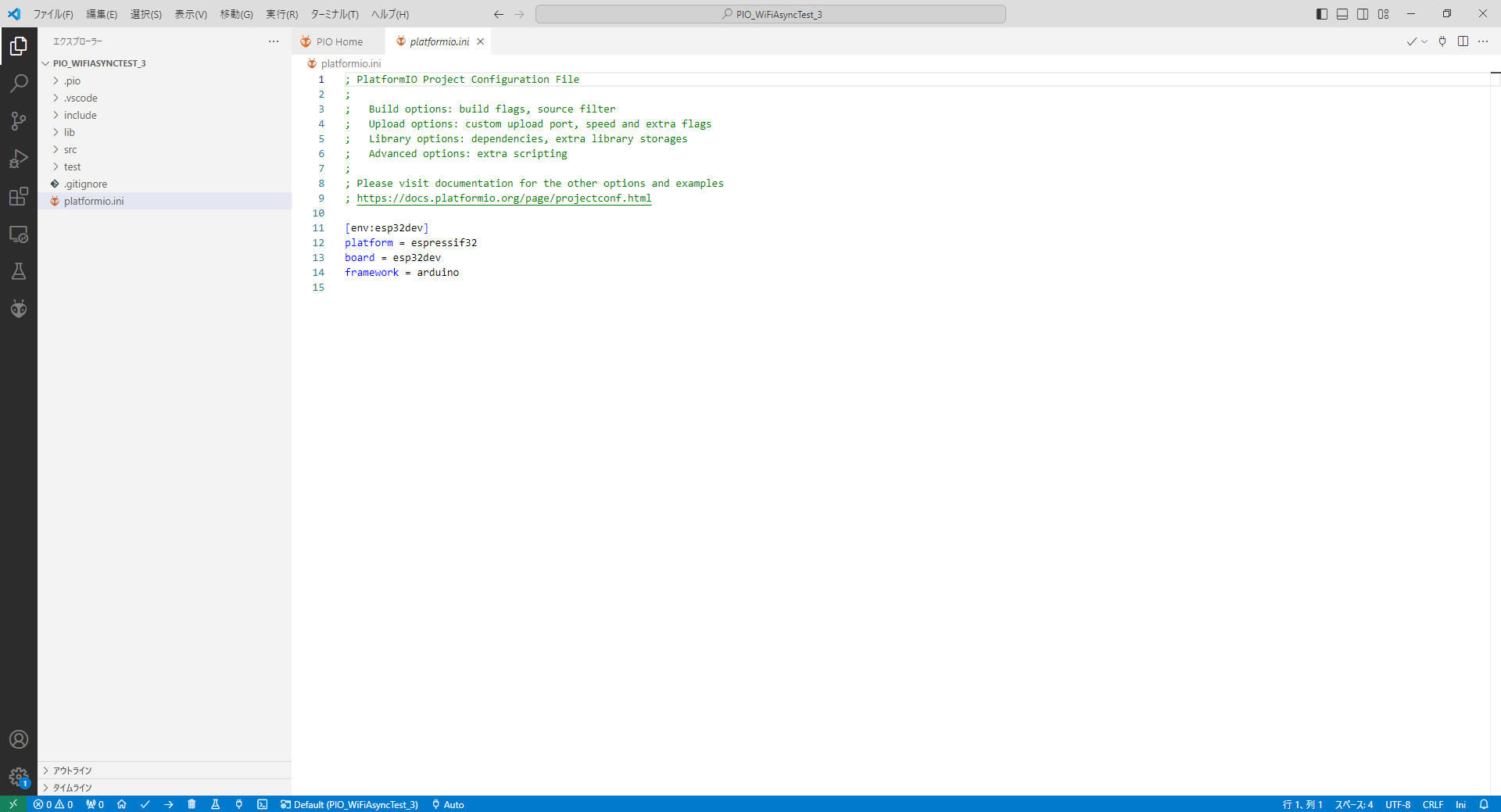Open the Source Control view

[19, 121]
